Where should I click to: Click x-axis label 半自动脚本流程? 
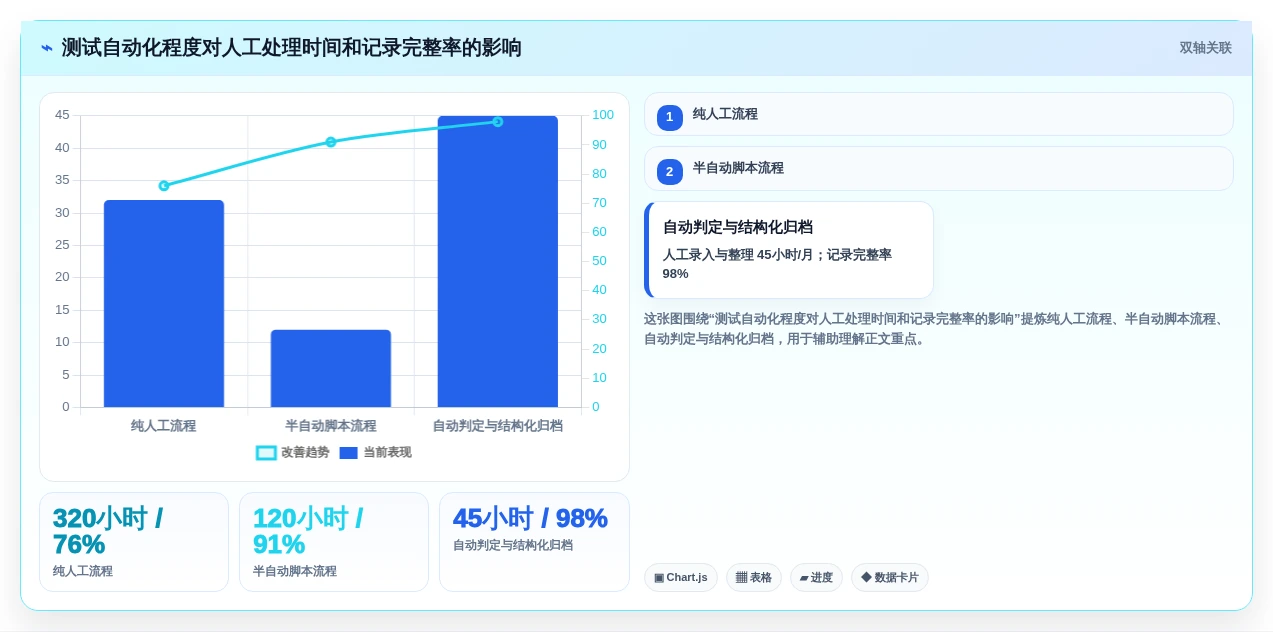tap(331, 426)
